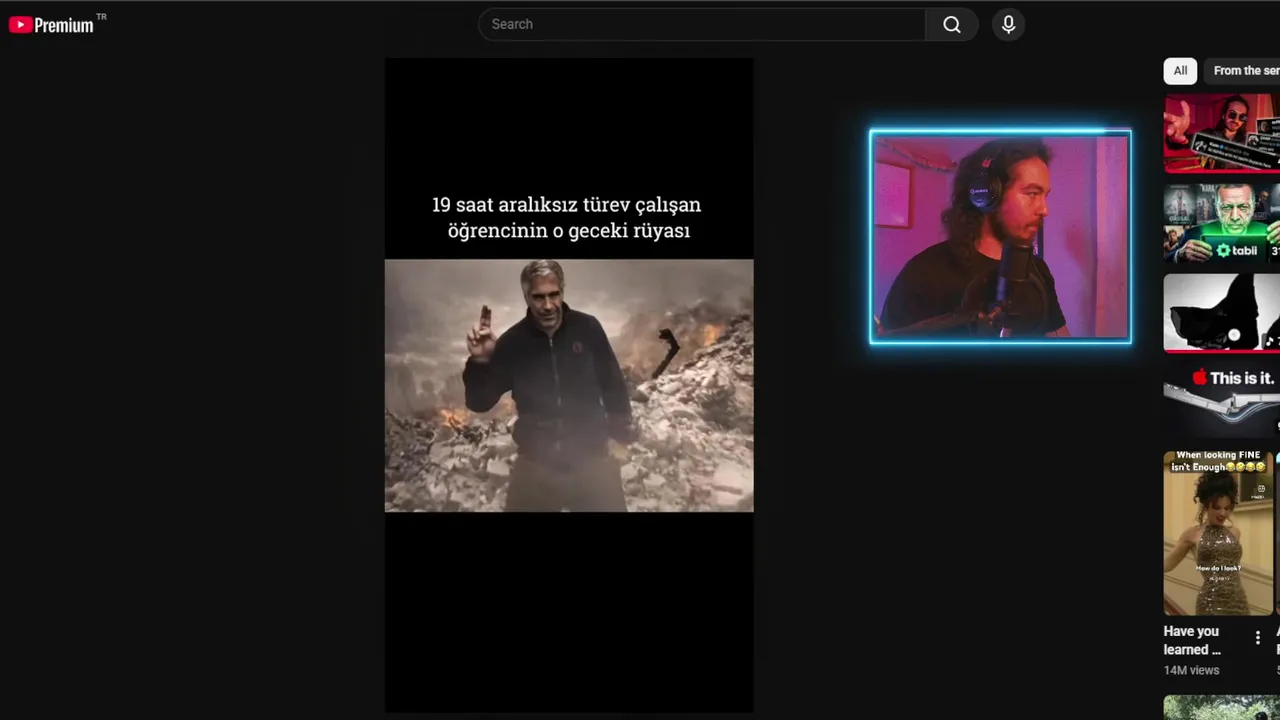Open the black and white silhouette thumbnail

point(1222,313)
